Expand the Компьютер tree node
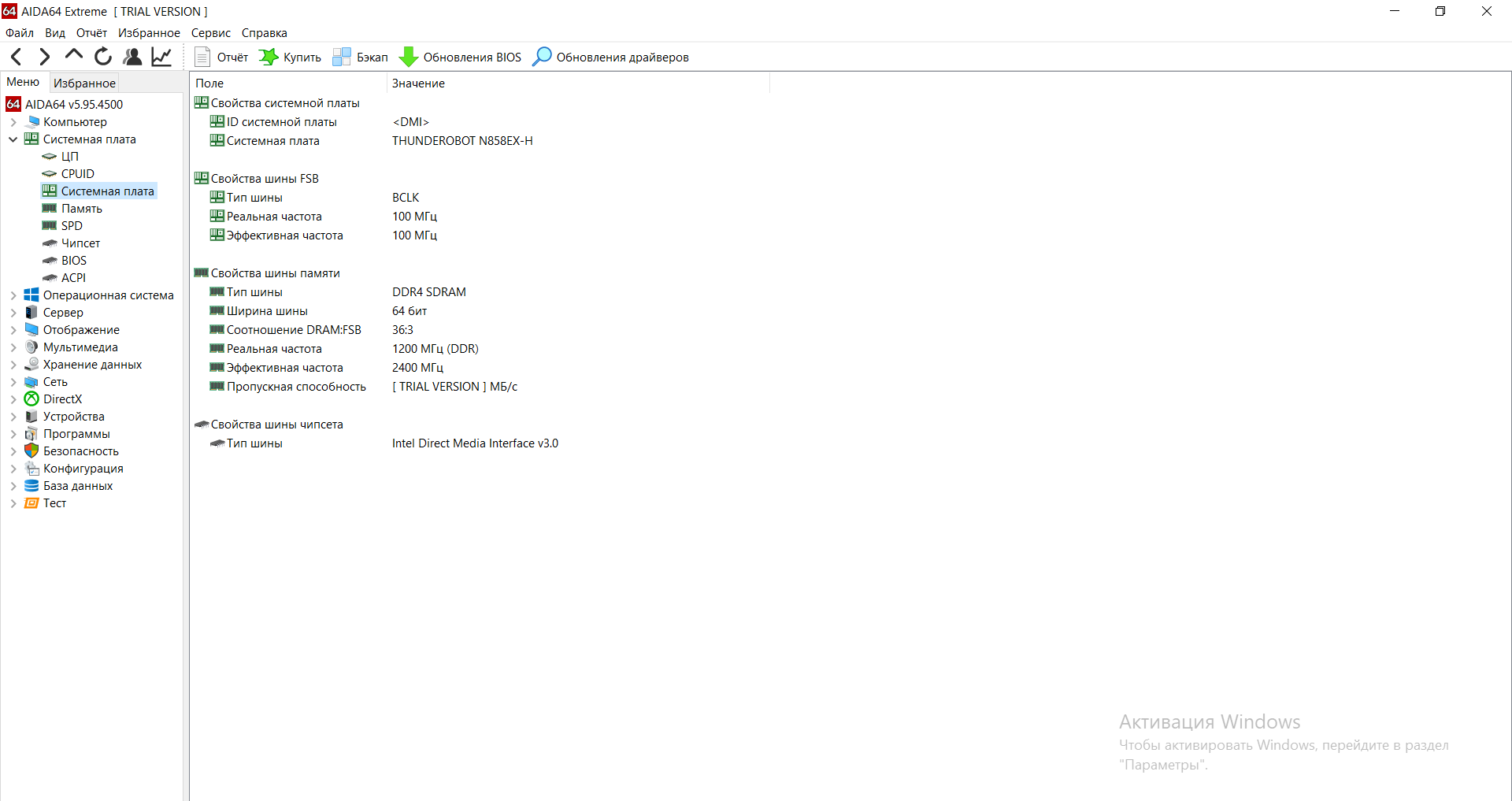 click(13, 122)
